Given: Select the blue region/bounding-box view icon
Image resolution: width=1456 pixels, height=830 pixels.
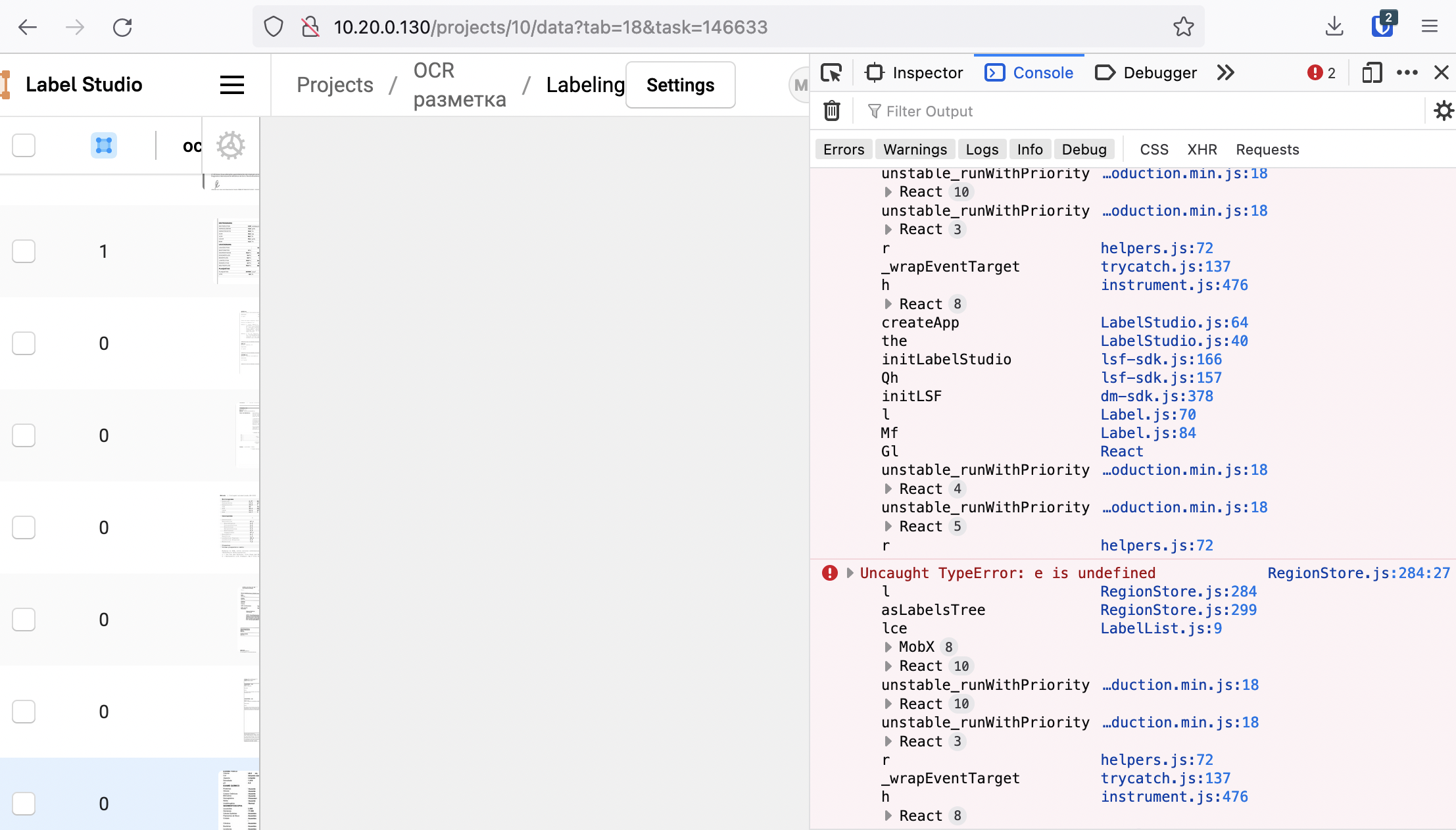Looking at the screenshot, I should [103, 145].
